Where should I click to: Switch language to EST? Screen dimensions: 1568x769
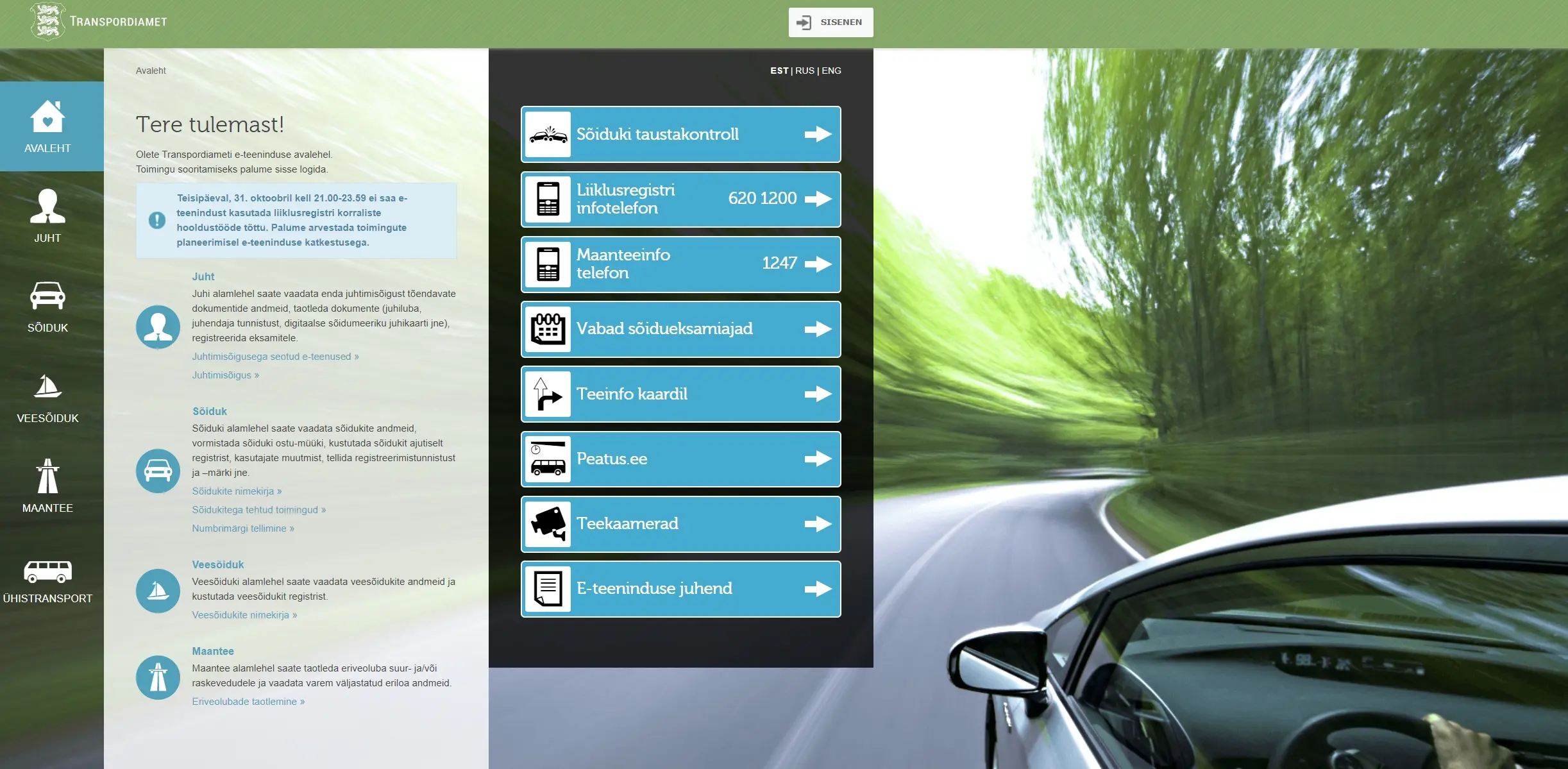point(779,71)
